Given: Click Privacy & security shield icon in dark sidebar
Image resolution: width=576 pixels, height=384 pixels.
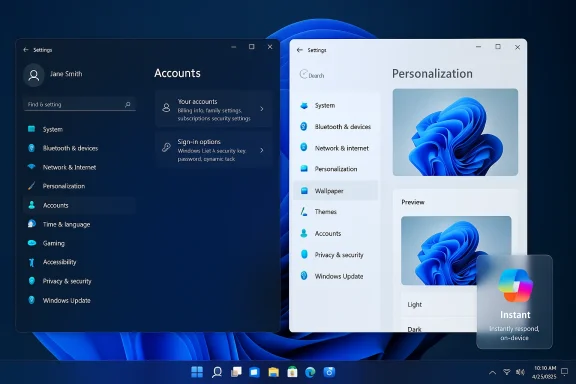Looking at the screenshot, I should pyautogui.click(x=32, y=281).
